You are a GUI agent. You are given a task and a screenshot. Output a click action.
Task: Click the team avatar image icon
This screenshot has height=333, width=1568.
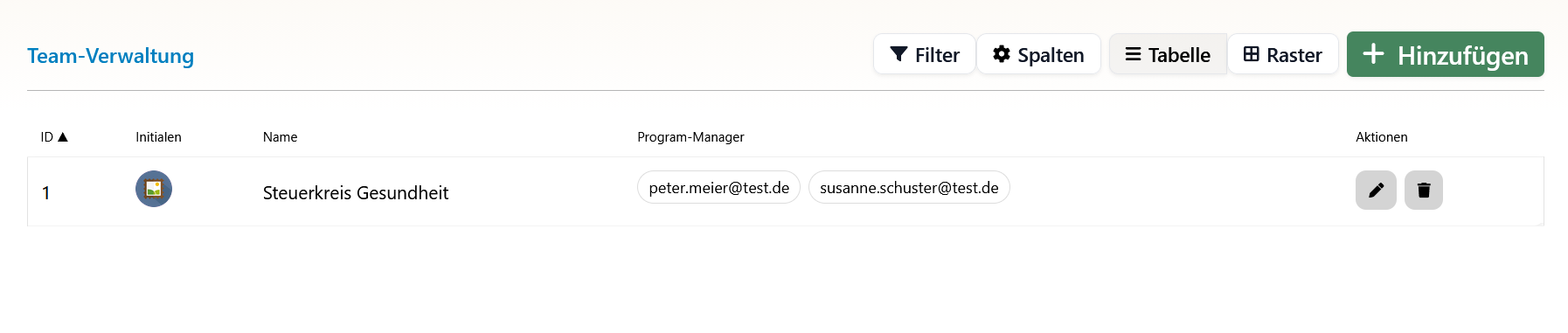click(x=154, y=189)
